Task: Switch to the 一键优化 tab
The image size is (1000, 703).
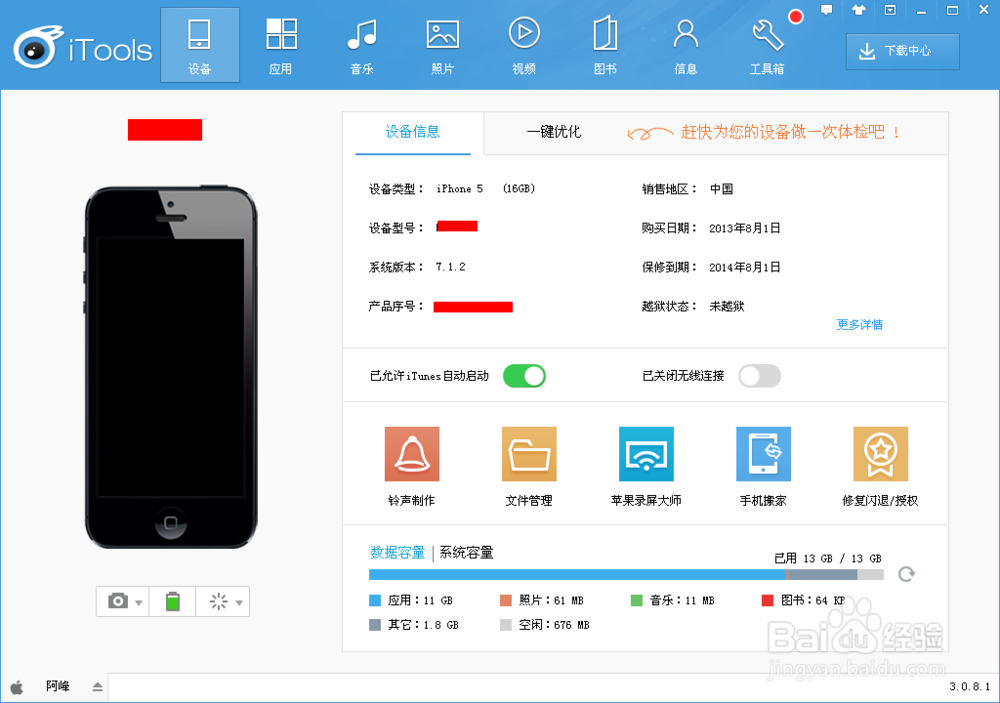Action: pos(554,132)
